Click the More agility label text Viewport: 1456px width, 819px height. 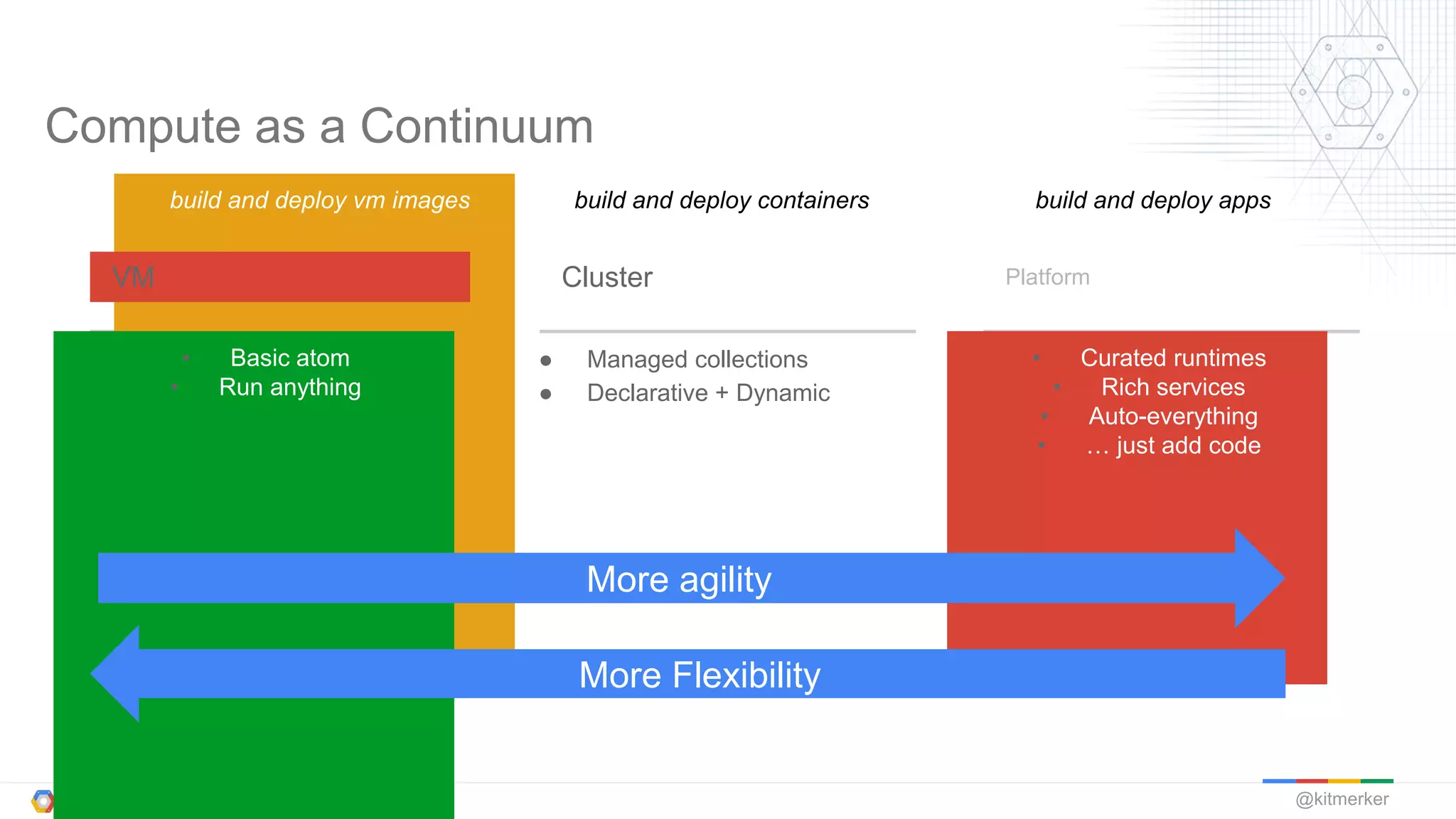coord(678,579)
